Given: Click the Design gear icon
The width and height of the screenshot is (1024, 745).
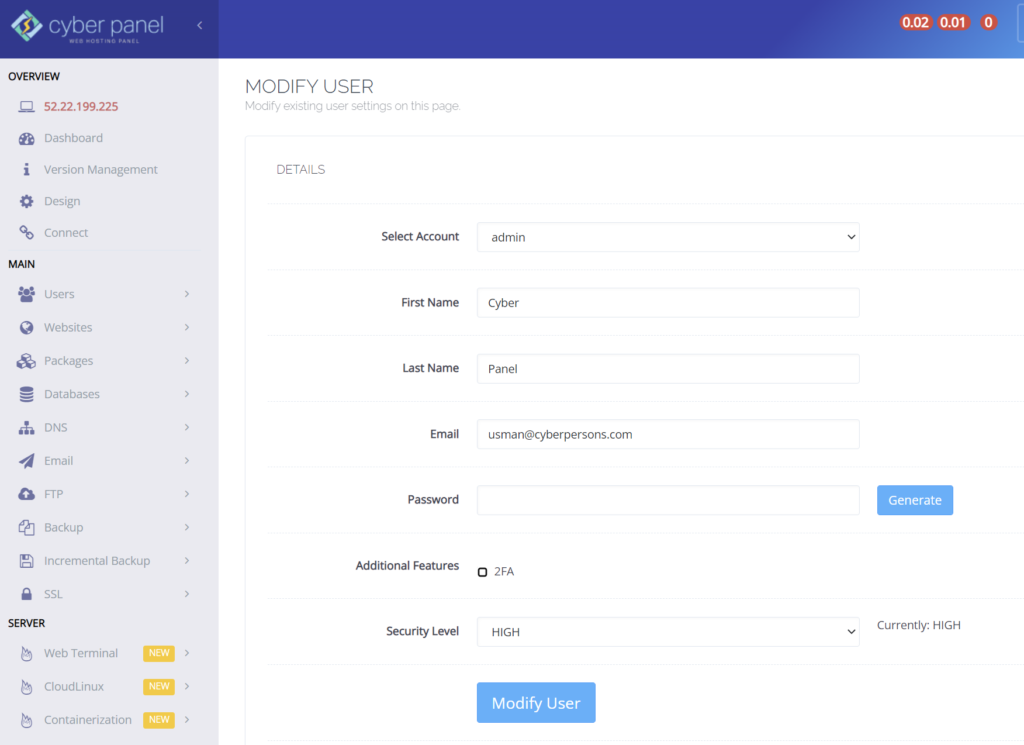Looking at the screenshot, I should [26, 201].
